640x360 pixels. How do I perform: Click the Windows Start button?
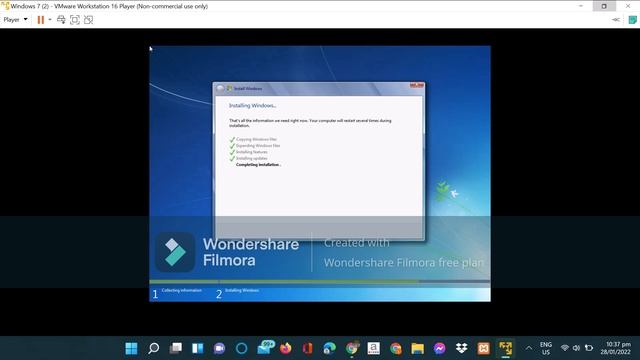coord(131,348)
